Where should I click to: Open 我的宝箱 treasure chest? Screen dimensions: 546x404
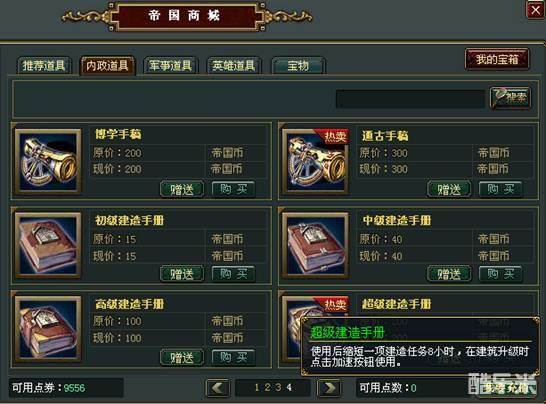[x=497, y=60]
